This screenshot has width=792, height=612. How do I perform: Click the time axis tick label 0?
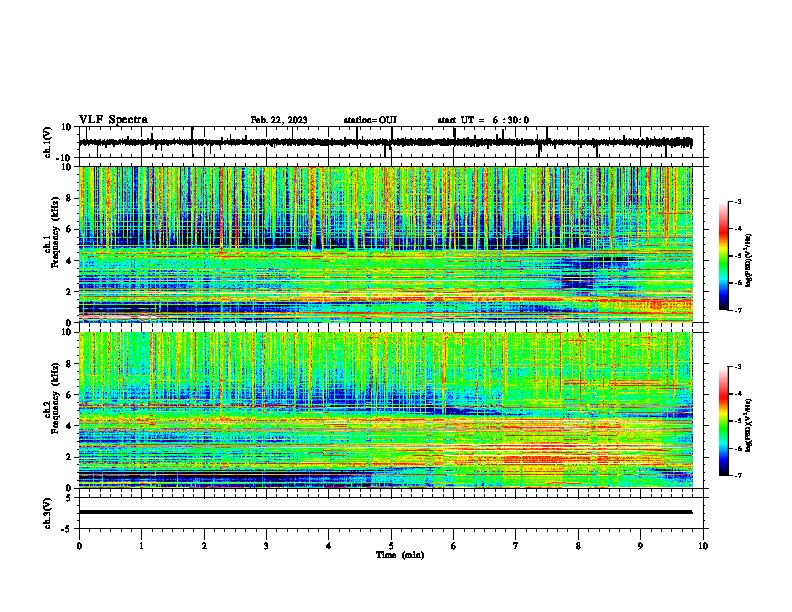79,546
